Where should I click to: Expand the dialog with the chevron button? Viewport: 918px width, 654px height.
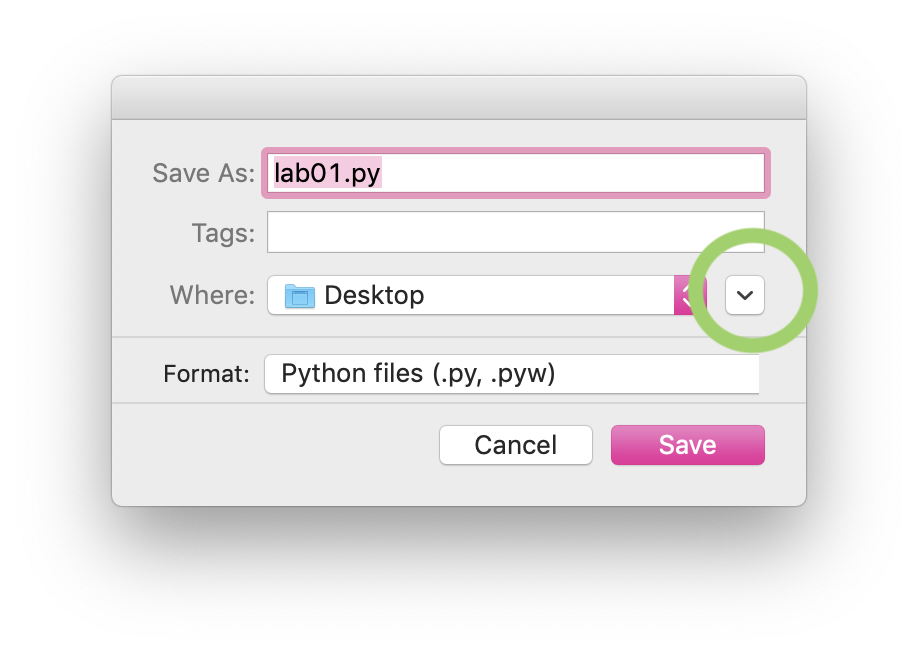tap(745, 295)
